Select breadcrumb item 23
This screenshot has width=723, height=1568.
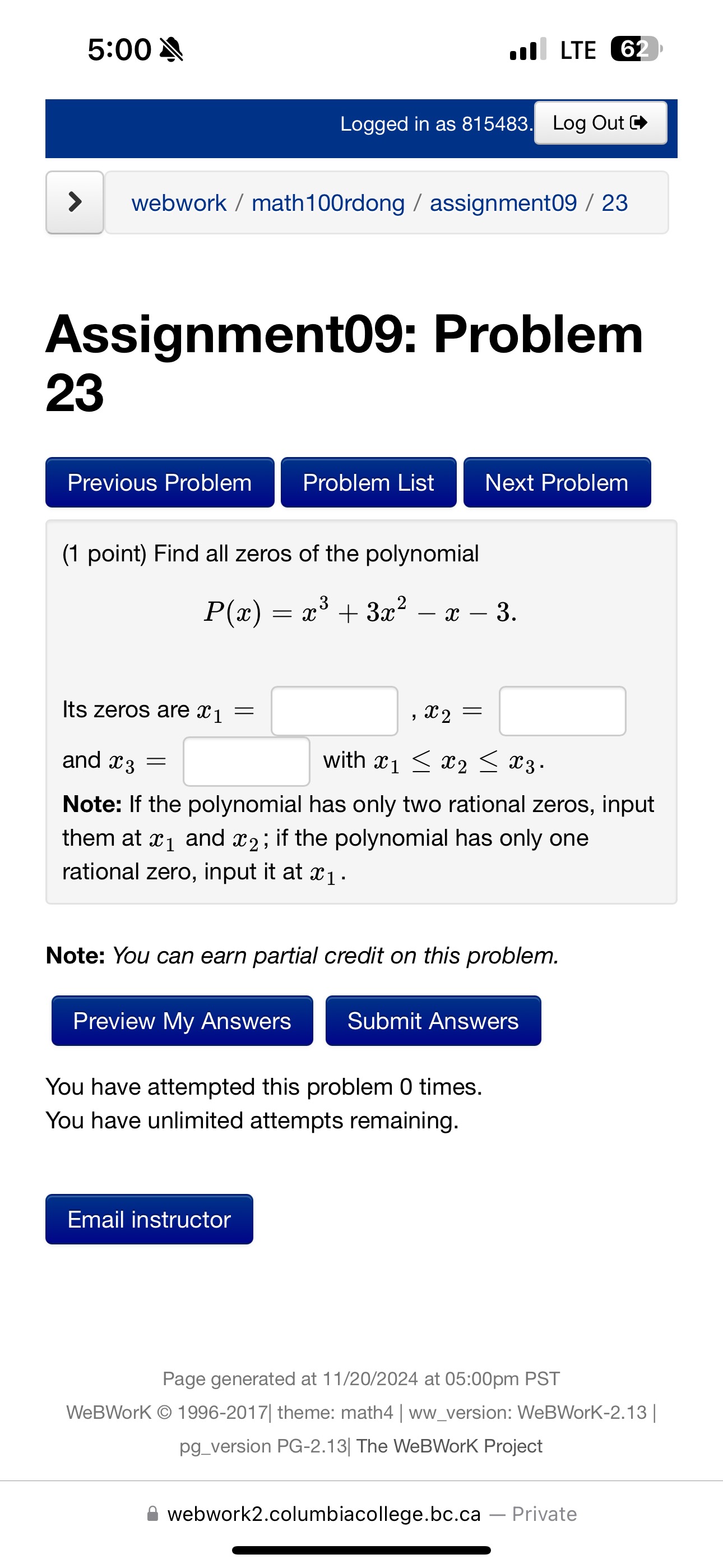614,202
